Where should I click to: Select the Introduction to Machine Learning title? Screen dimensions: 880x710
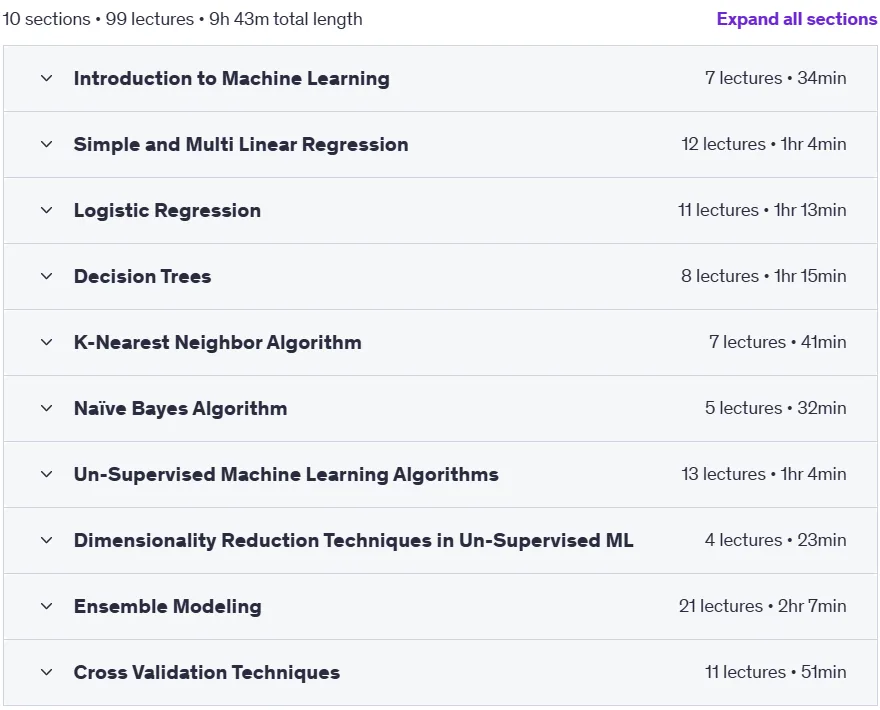click(x=232, y=78)
